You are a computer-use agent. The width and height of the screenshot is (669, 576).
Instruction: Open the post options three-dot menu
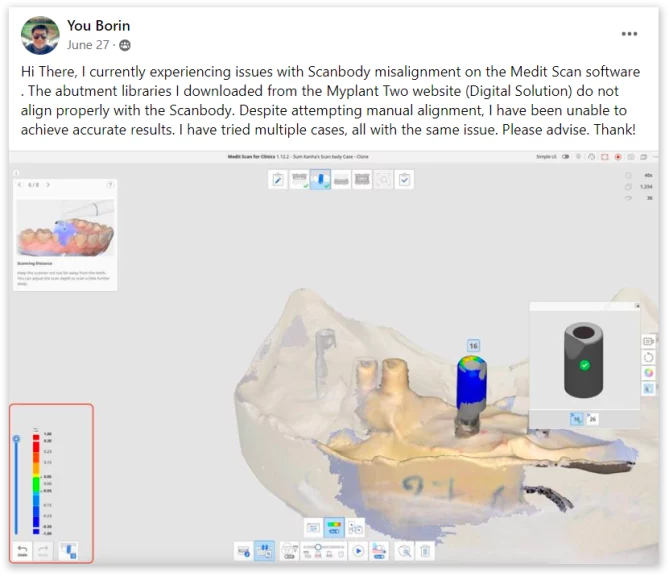629,34
